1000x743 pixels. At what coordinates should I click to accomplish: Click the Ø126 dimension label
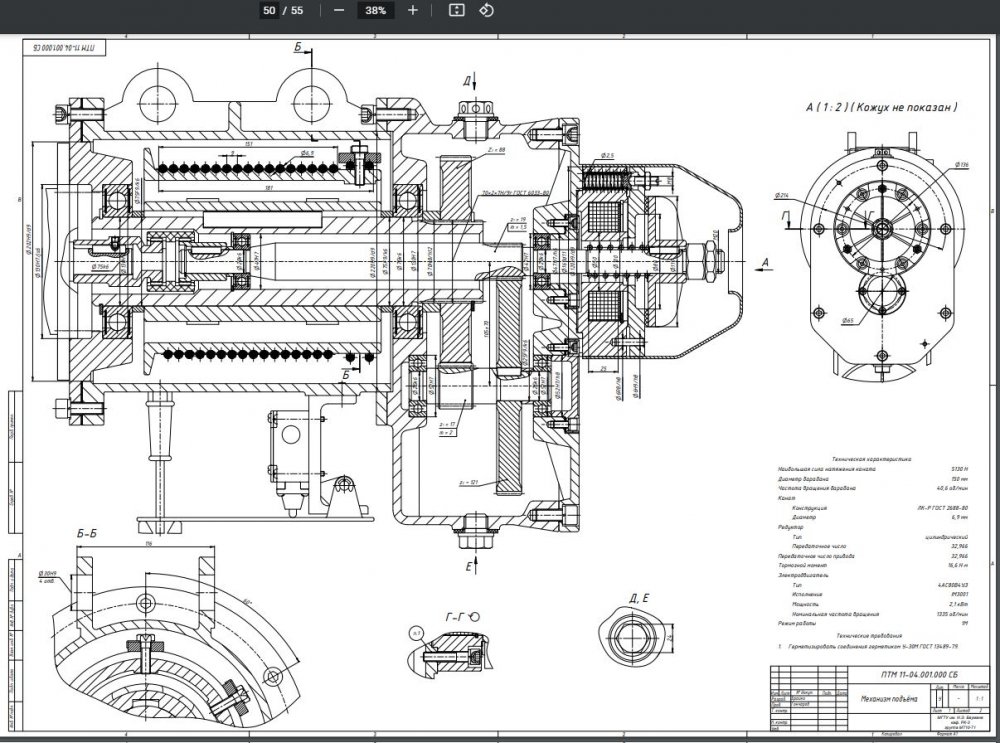pyautogui.click(x=961, y=164)
